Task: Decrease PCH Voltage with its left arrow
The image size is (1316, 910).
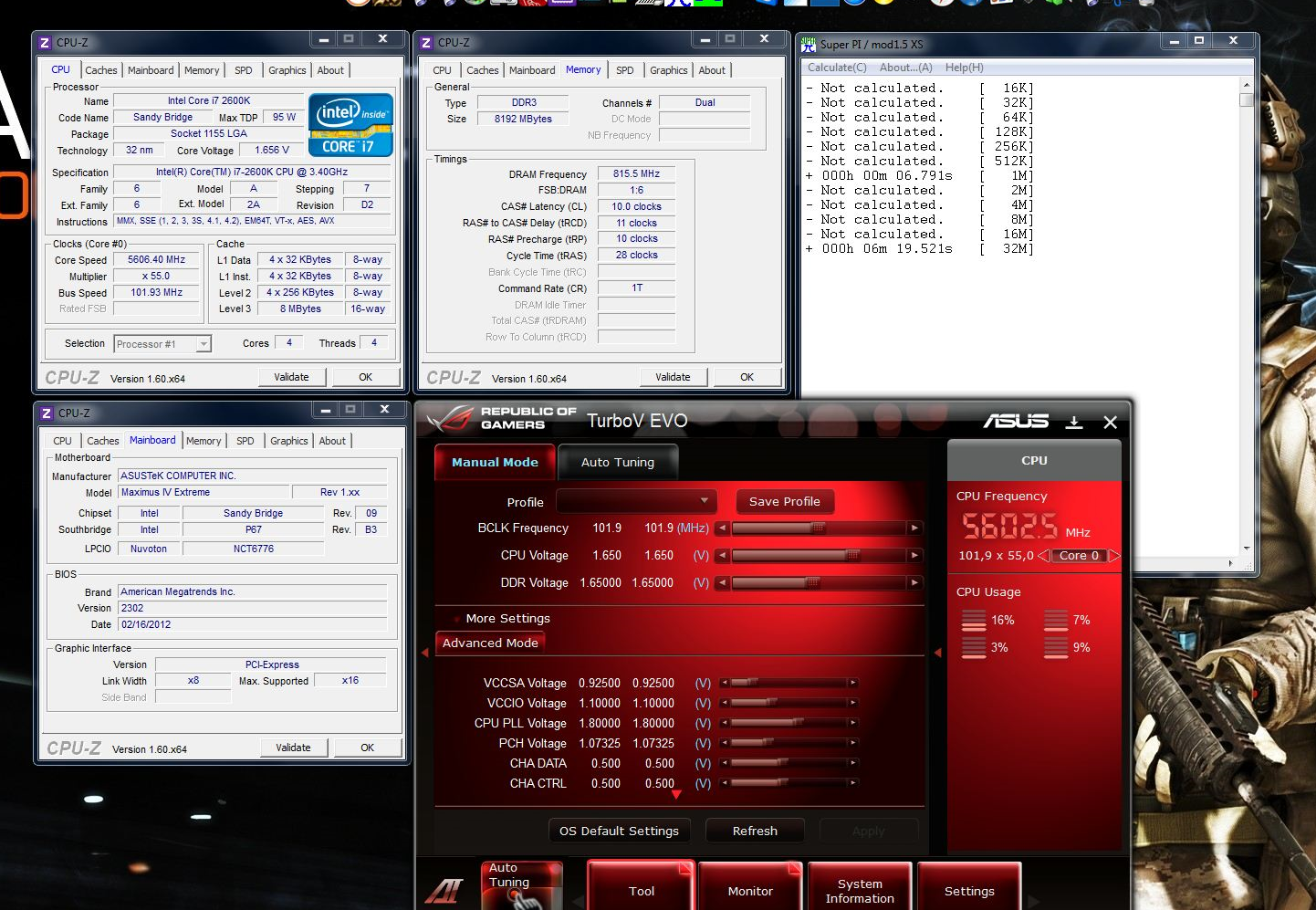Action: 724,743
